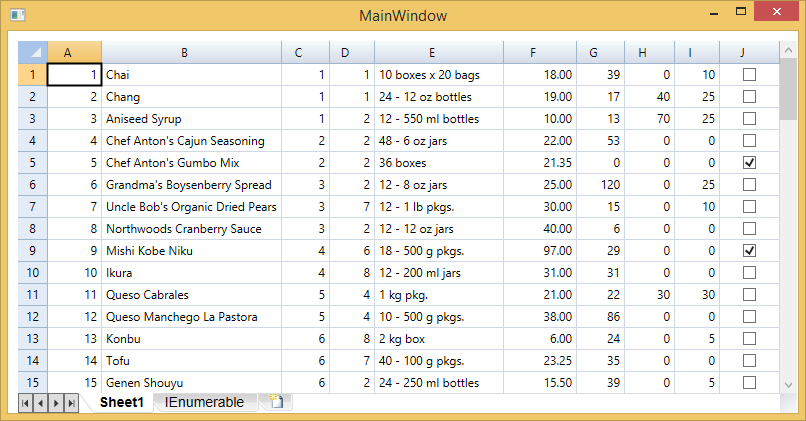
Task: Click the vertical scrollbar thumb
Action: 788,89
